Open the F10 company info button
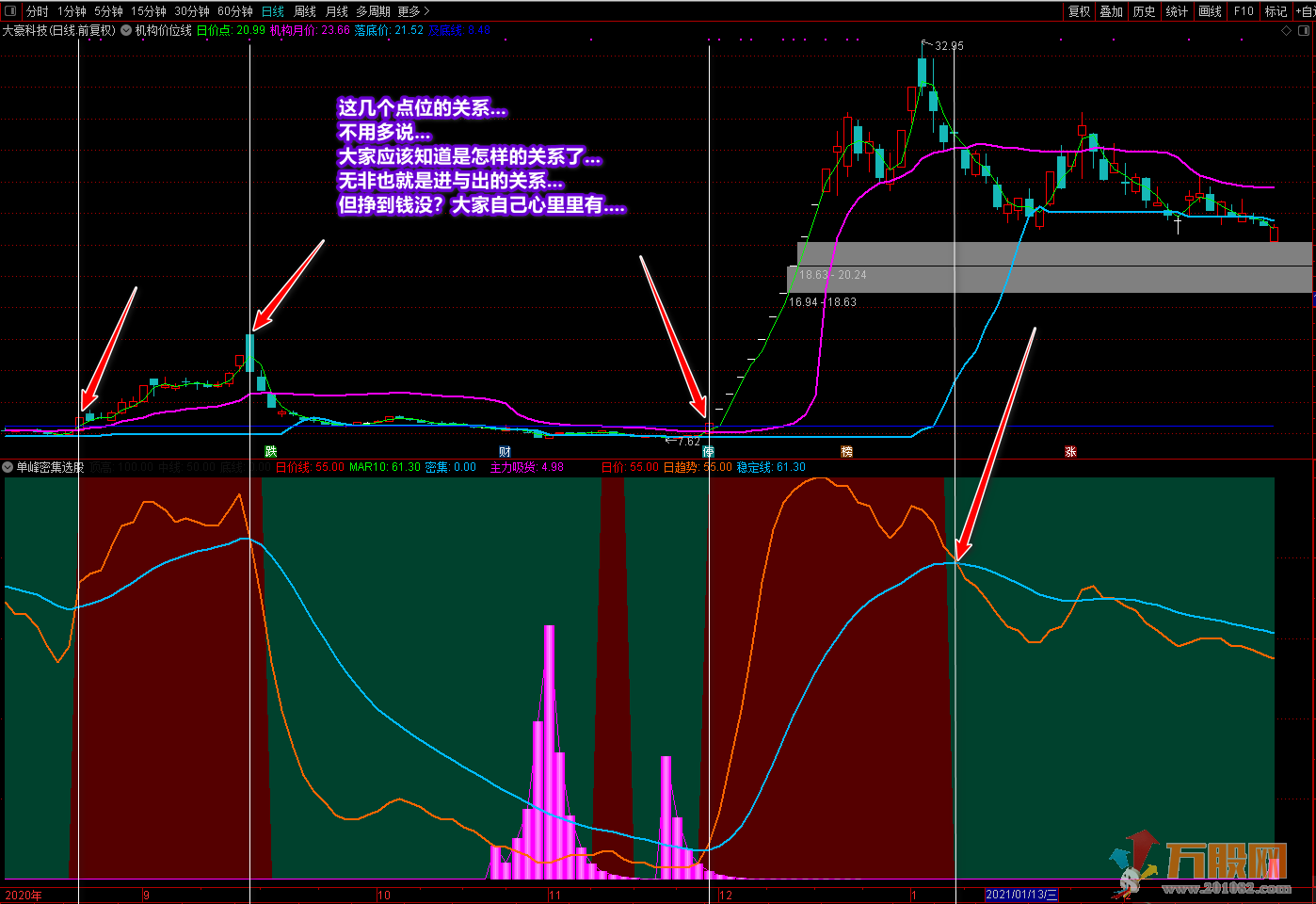The image size is (1316, 904). tap(1244, 11)
